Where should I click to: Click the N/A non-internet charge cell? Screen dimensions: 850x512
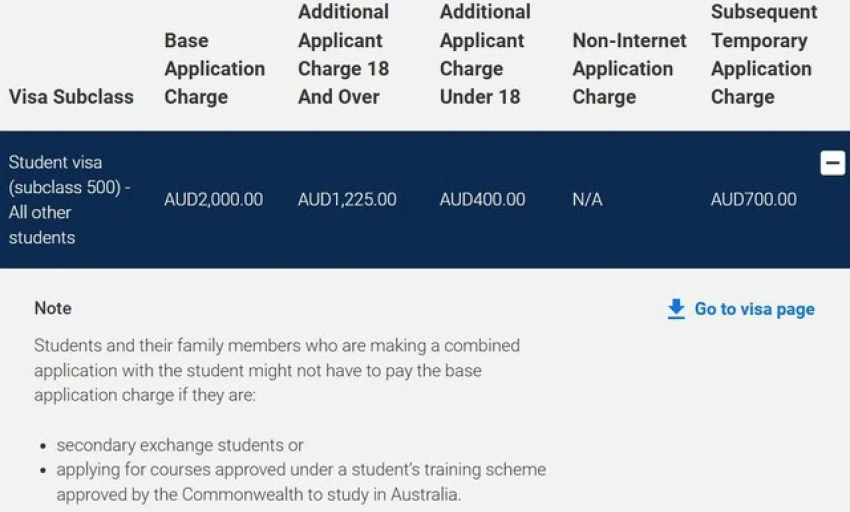coord(587,200)
